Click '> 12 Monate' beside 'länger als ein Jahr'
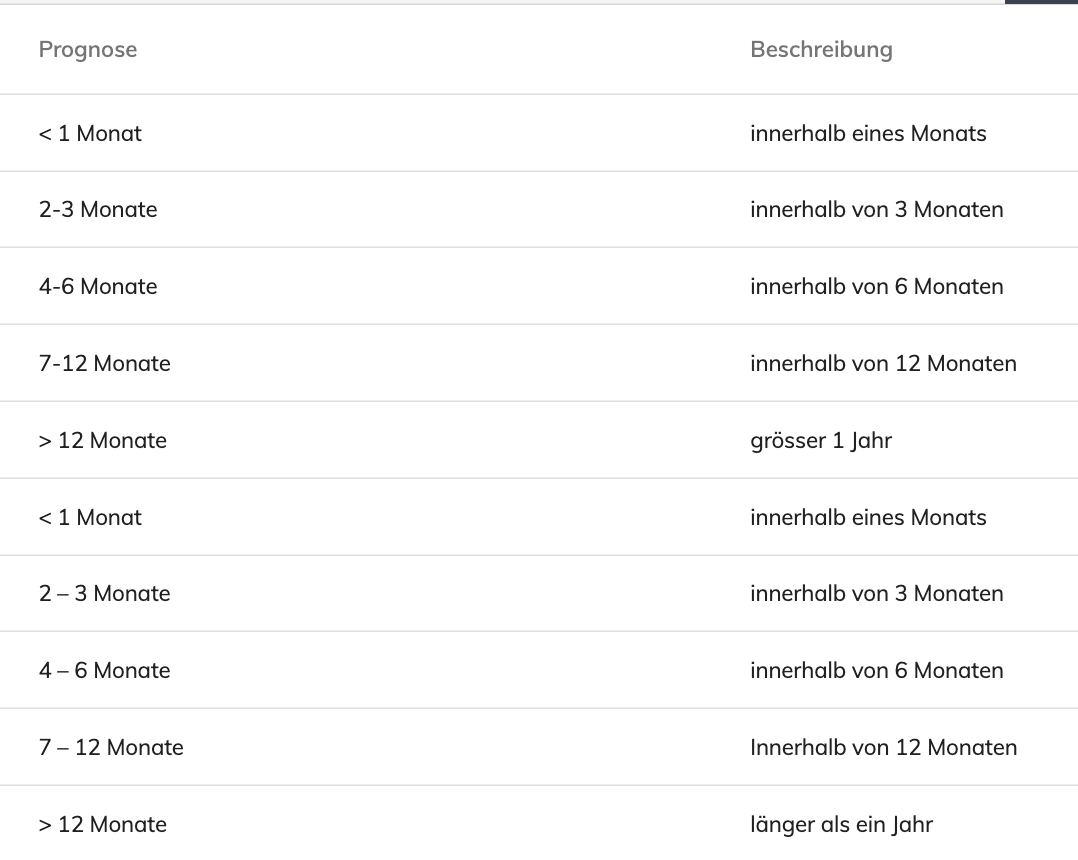This screenshot has width=1078, height=860. pos(102,824)
